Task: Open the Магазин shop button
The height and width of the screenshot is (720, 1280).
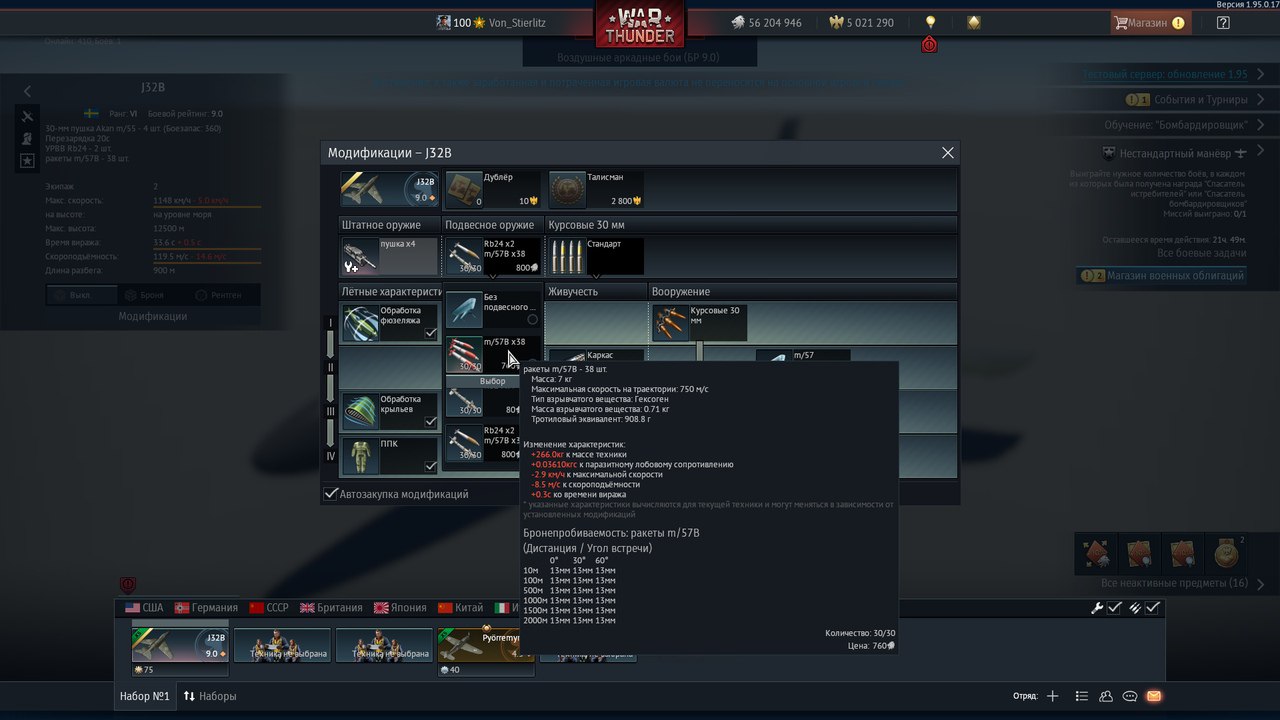Action: pos(1150,22)
